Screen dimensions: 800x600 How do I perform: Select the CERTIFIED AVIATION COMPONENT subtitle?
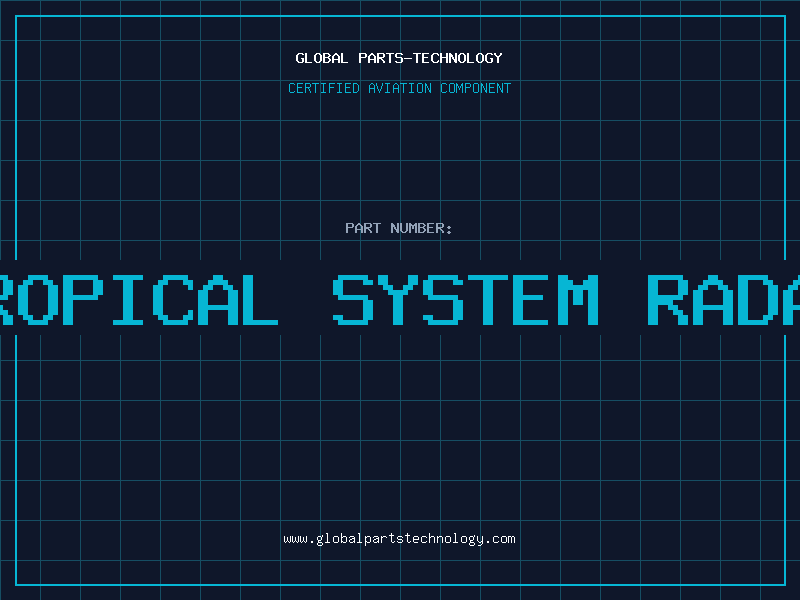pyautogui.click(x=399, y=88)
